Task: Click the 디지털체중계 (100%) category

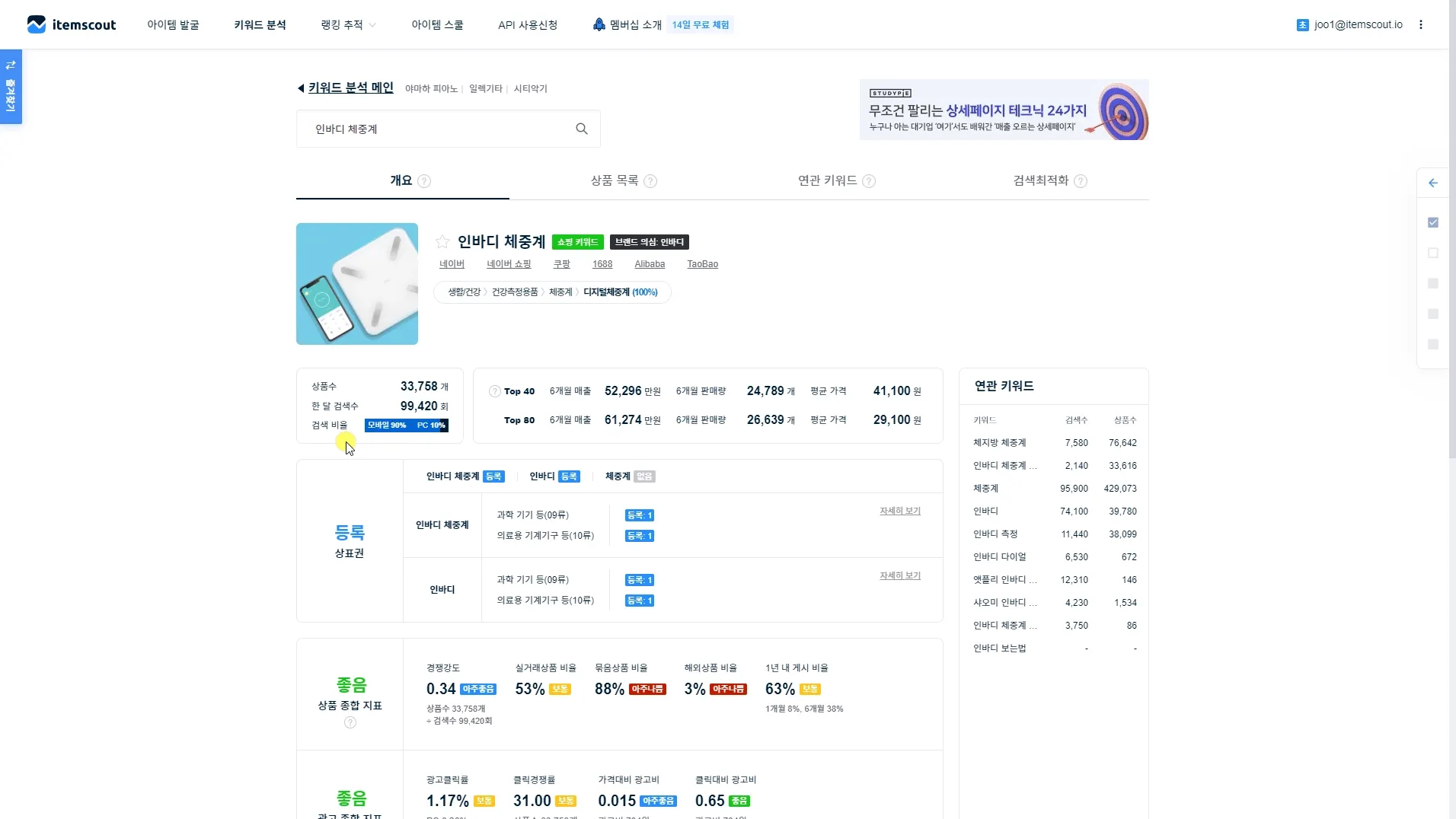Action: click(621, 292)
